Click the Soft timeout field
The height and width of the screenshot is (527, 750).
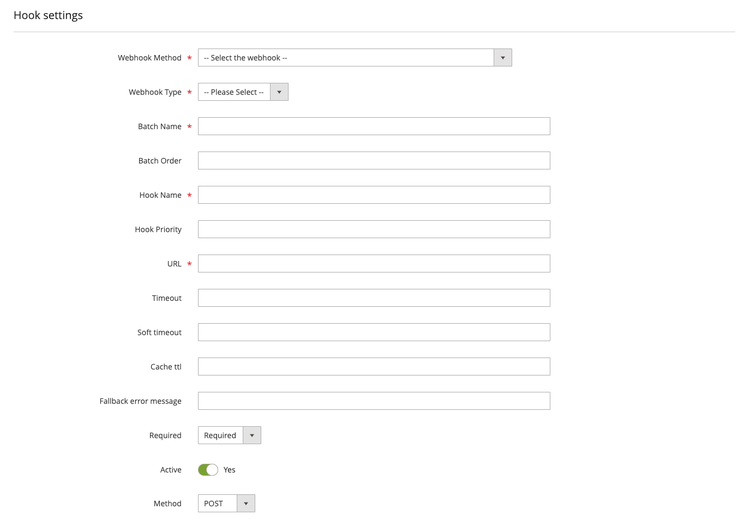click(x=374, y=332)
